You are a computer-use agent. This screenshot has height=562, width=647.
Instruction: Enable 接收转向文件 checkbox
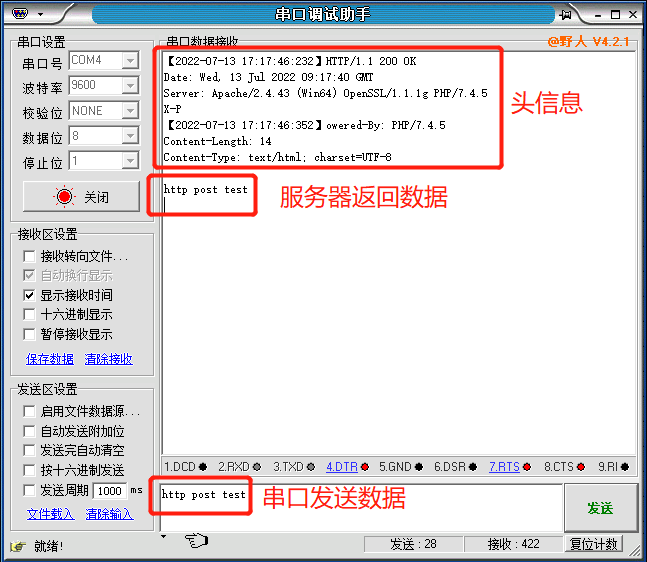[29, 256]
